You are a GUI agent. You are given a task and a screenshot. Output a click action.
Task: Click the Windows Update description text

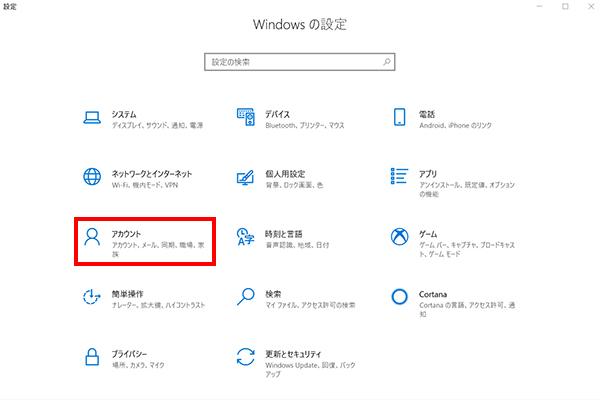(310, 370)
